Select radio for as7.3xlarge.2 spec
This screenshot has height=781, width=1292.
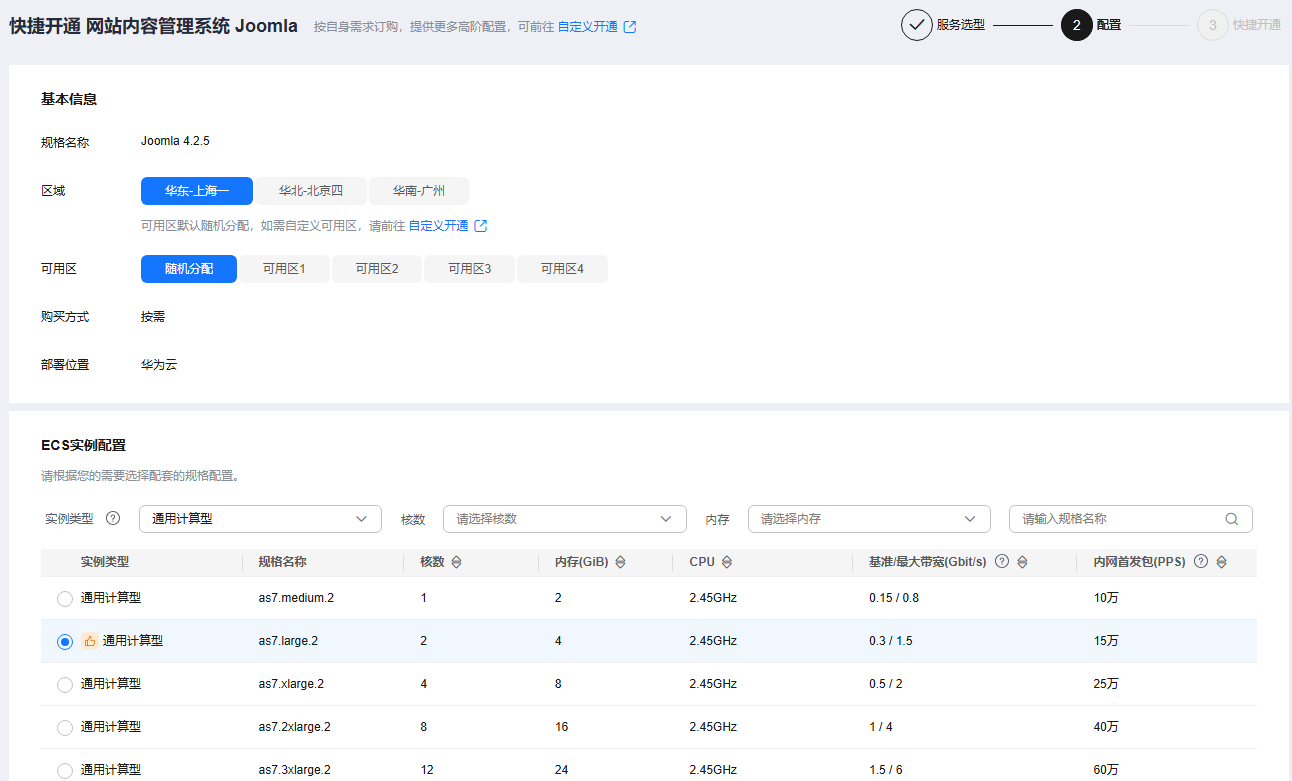(x=65, y=771)
